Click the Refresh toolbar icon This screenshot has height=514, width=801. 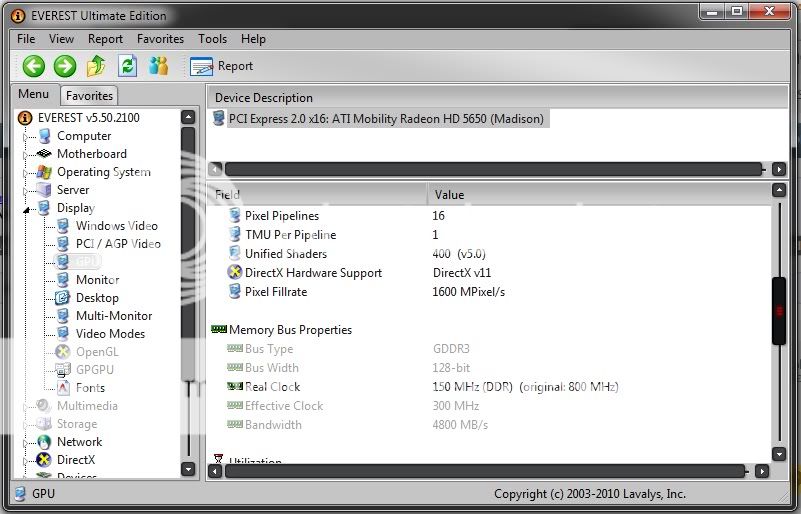[127, 66]
